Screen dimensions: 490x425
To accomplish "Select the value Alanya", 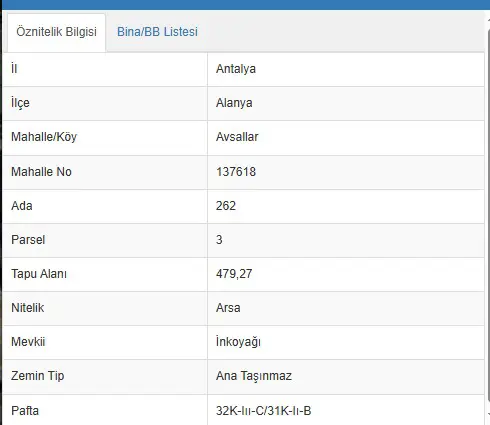I will pos(234,103).
